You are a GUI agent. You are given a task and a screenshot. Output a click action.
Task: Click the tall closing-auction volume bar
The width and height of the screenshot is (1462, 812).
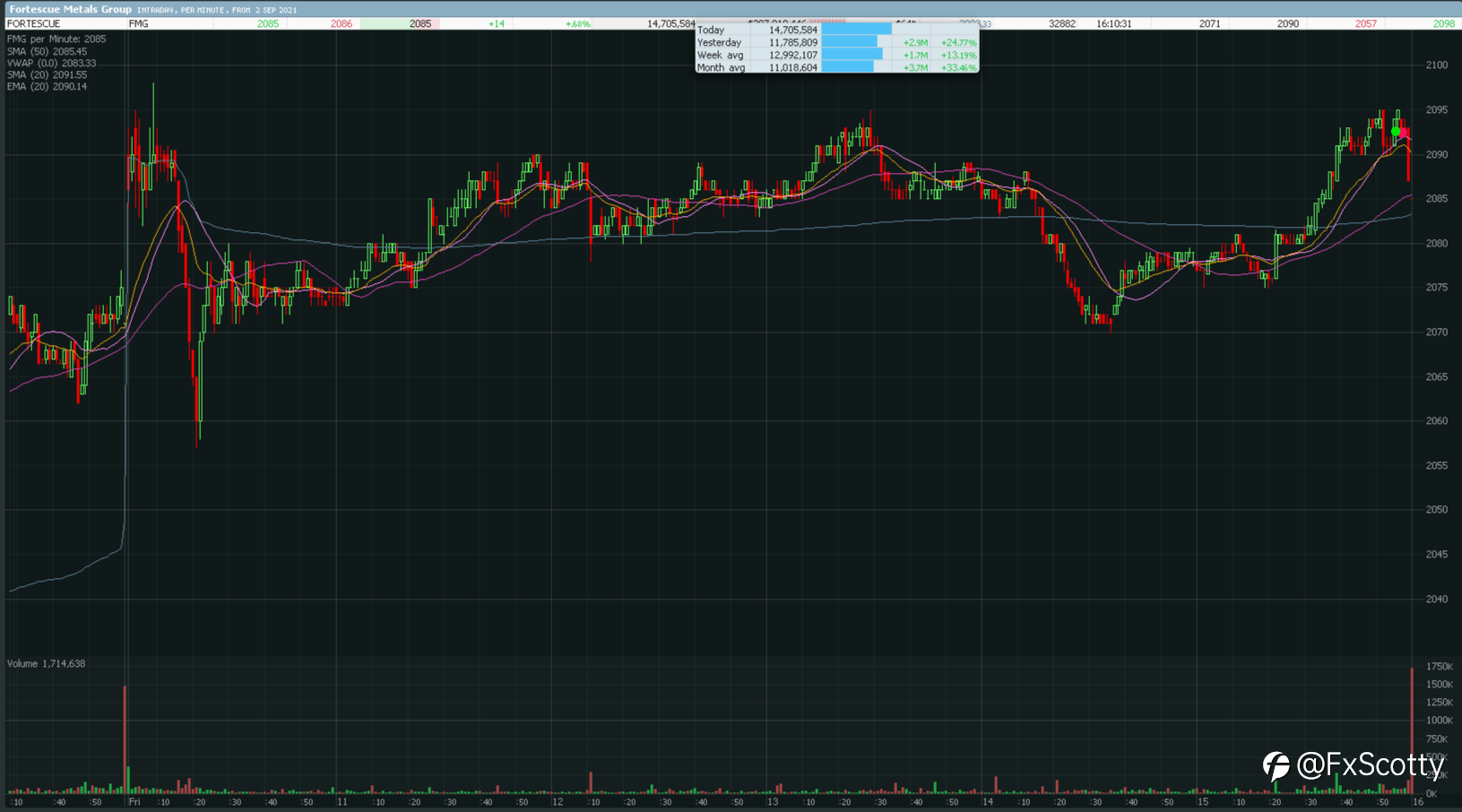(x=1412, y=730)
